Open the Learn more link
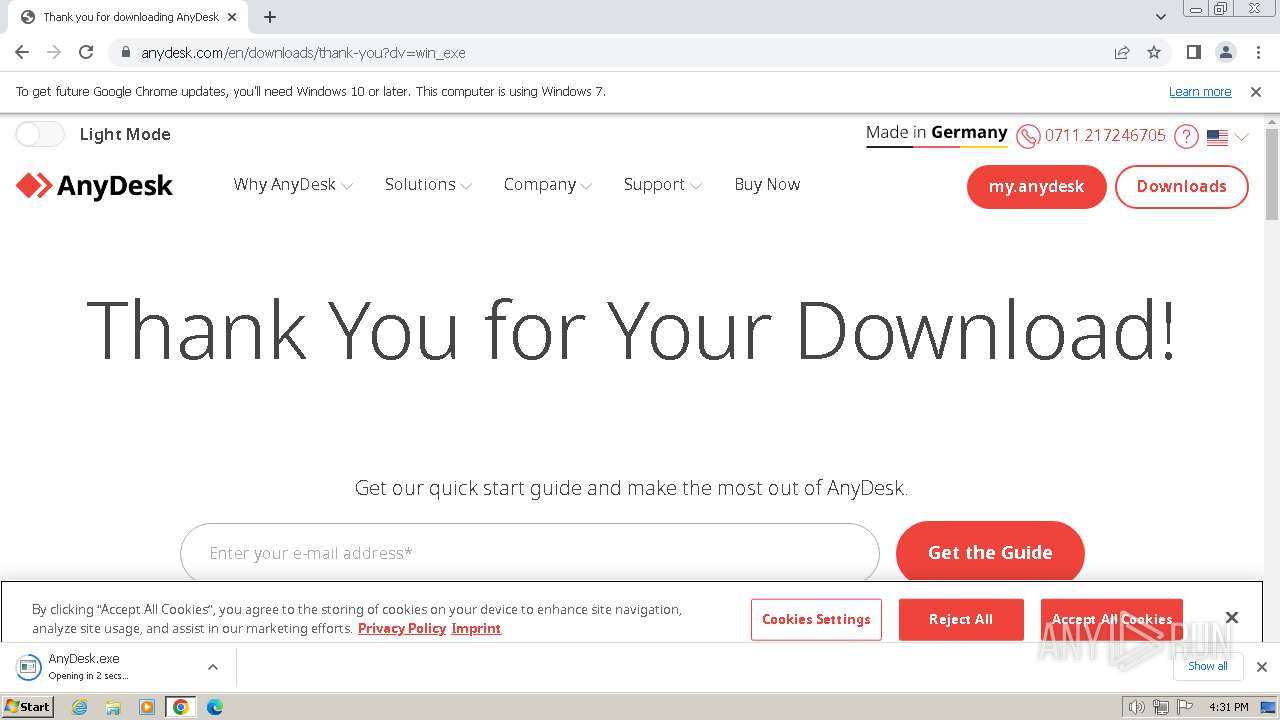The height and width of the screenshot is (720, 1280). point(1200,92)
